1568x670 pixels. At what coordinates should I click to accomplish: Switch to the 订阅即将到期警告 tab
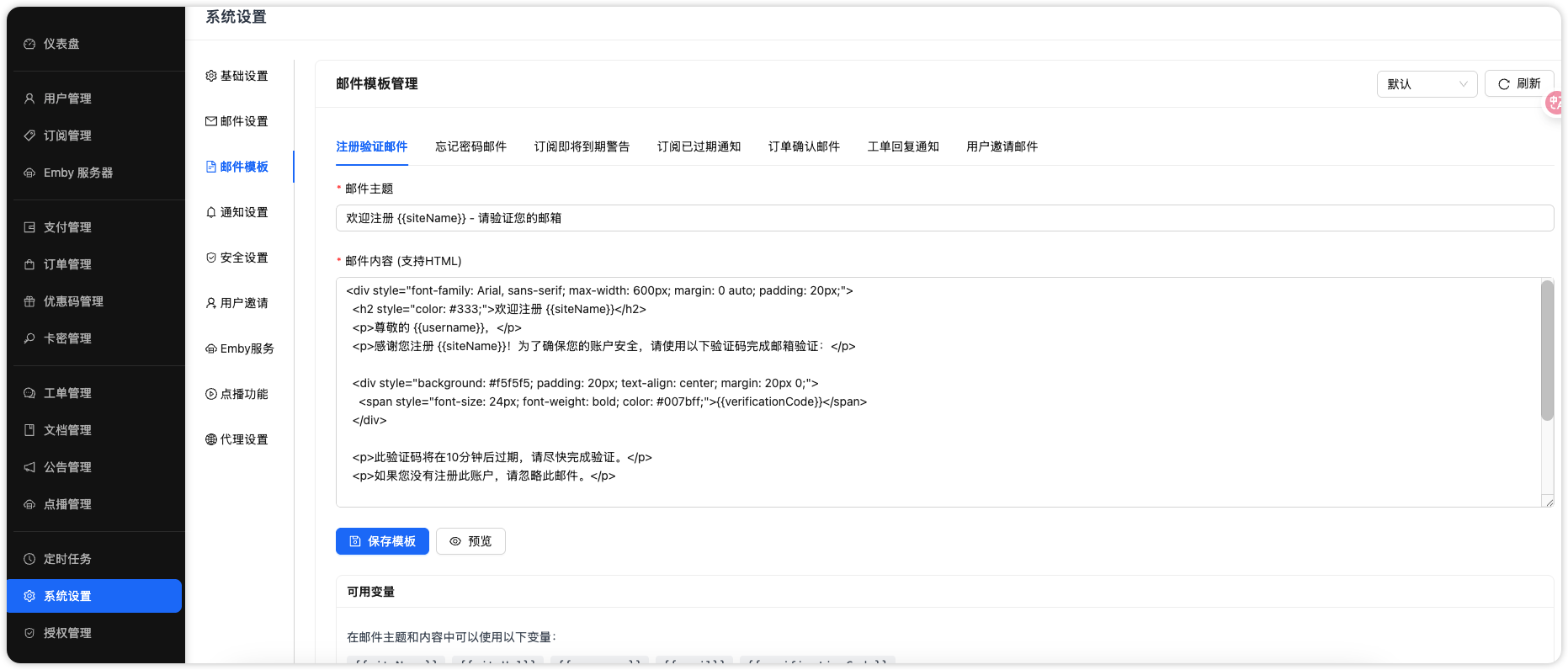582,146
